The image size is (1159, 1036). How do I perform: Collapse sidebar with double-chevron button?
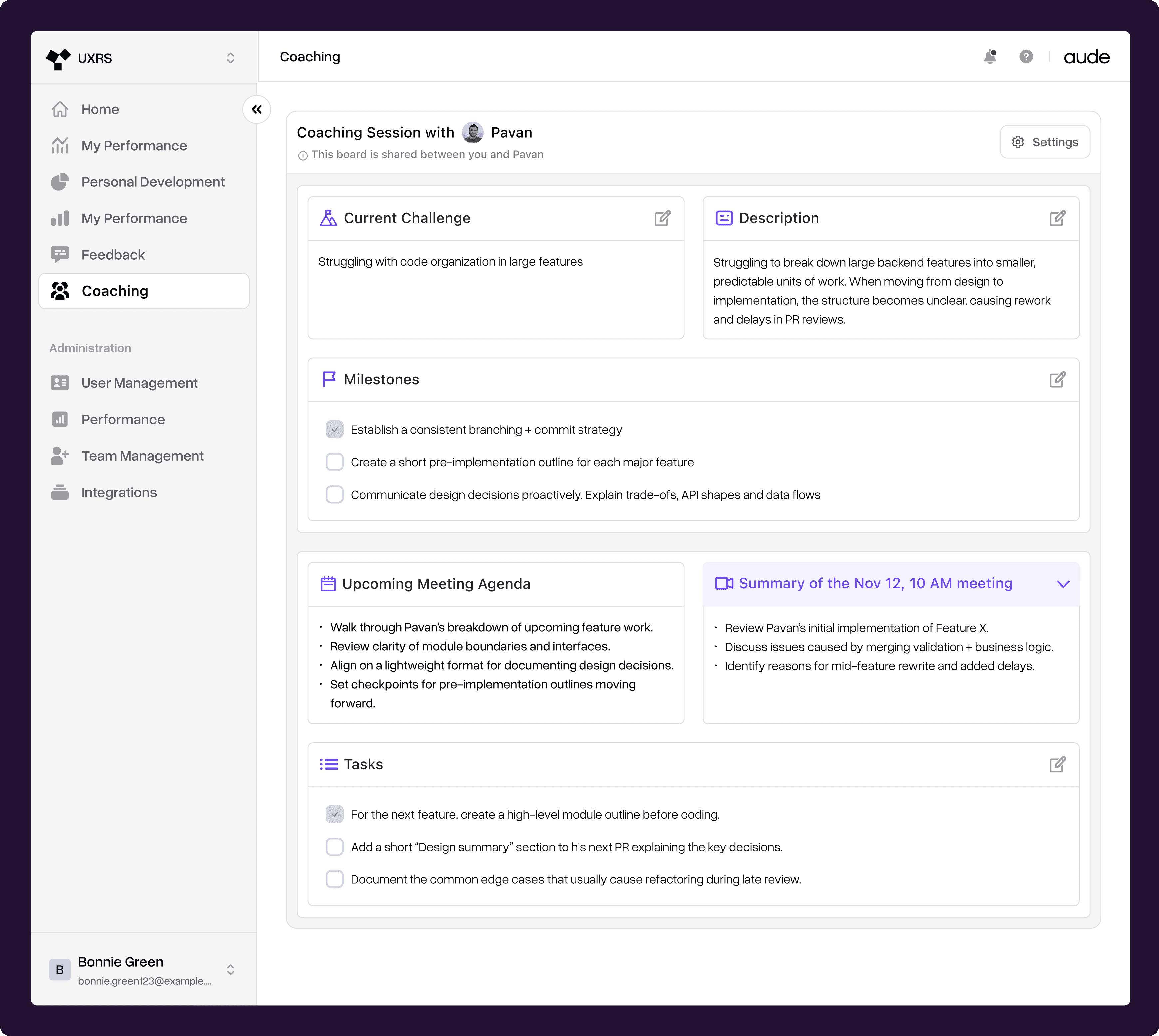[x=257, y=109]
